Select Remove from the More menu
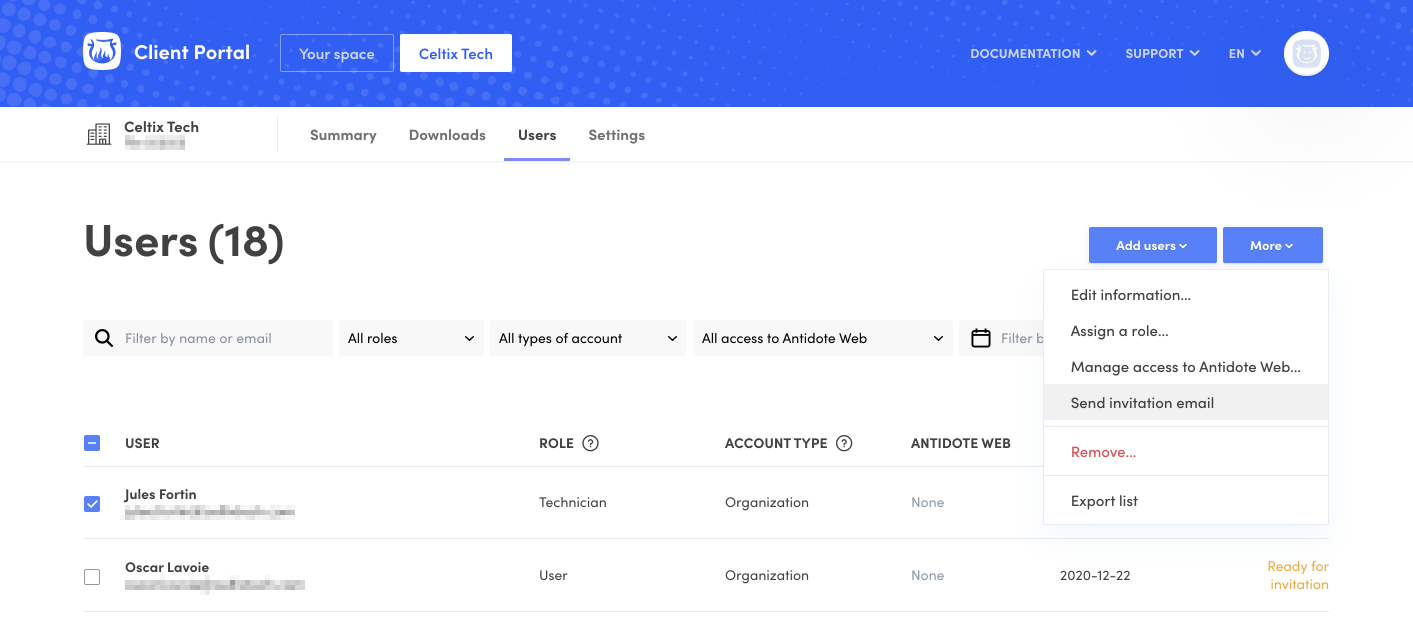Screen dimensions: 1413x622 (1186, 452)
